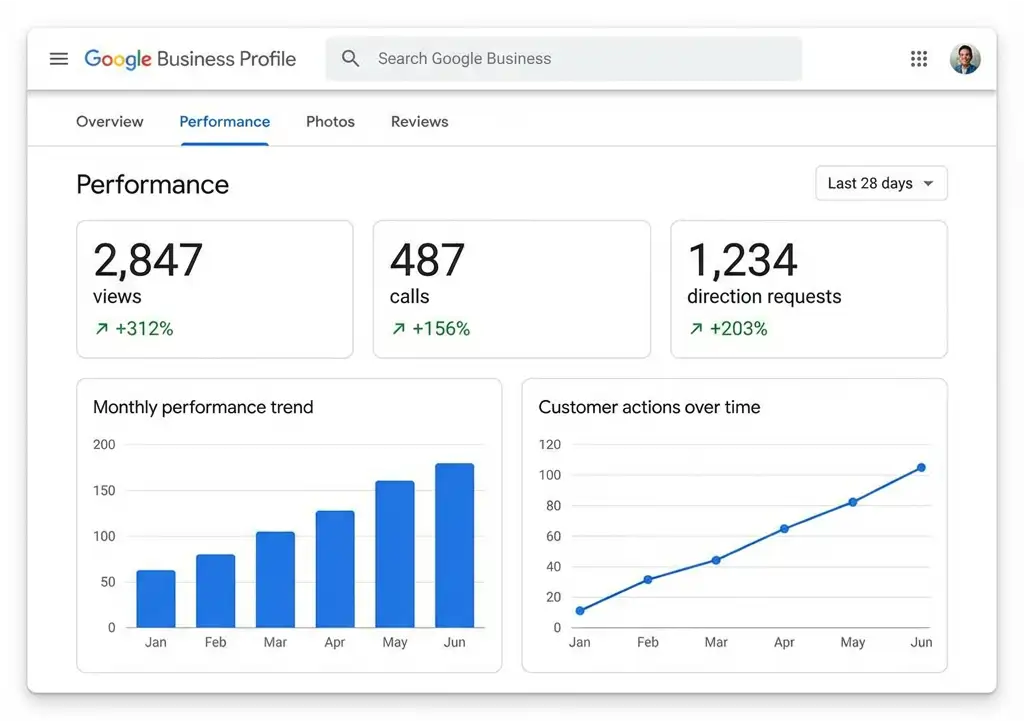Click the Apr data point on line chart
Screen dimensions: 1024x721
pyautogui.click(x=784, y=529)
